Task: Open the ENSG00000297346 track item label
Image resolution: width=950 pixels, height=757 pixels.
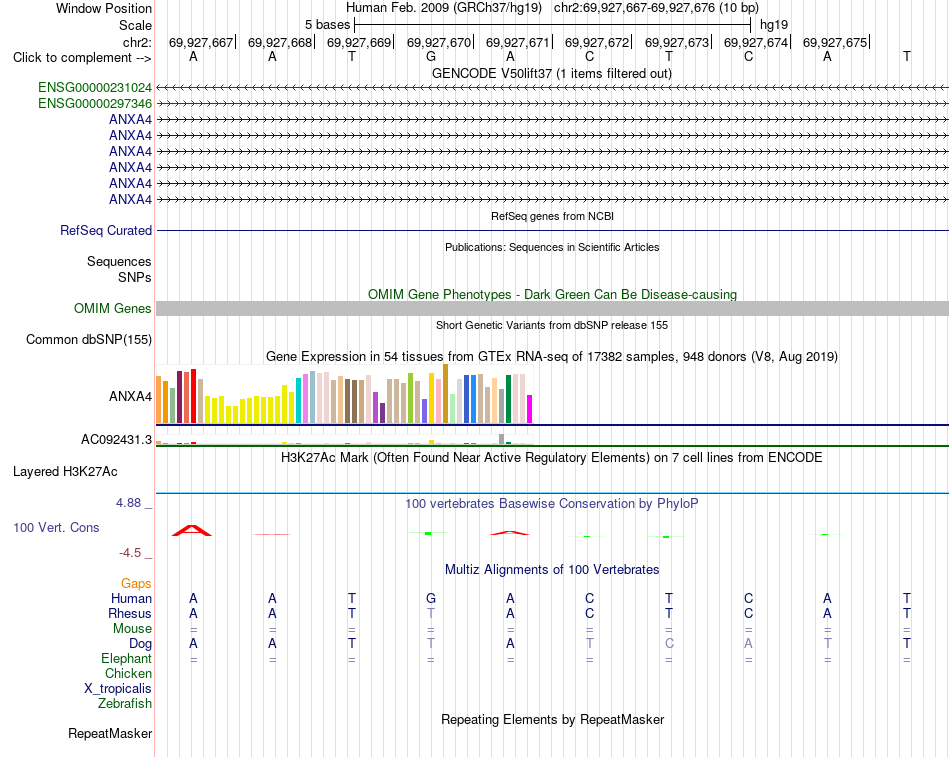Action: (x=95, y=104)
